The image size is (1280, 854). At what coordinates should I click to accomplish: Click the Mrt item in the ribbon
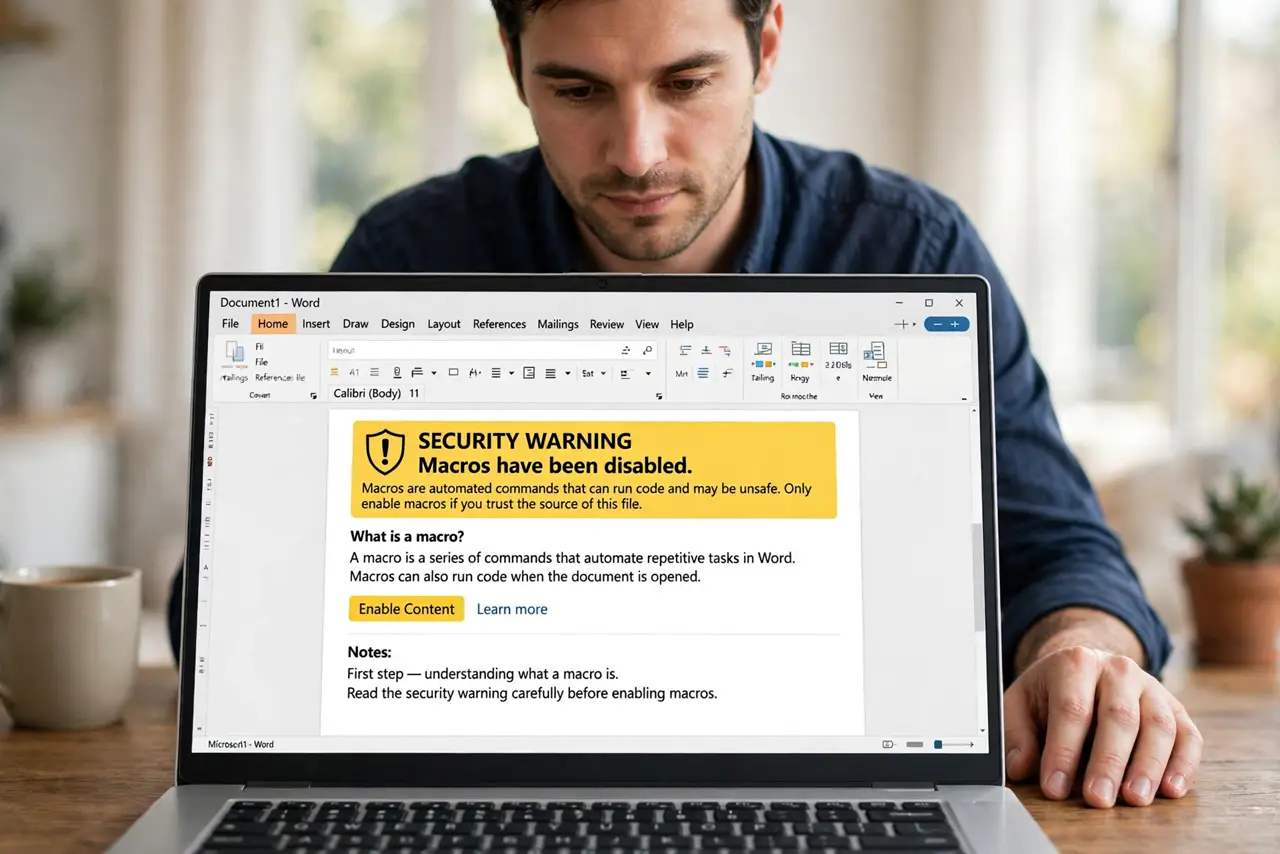pyautogui.click(x=682, y=374)
